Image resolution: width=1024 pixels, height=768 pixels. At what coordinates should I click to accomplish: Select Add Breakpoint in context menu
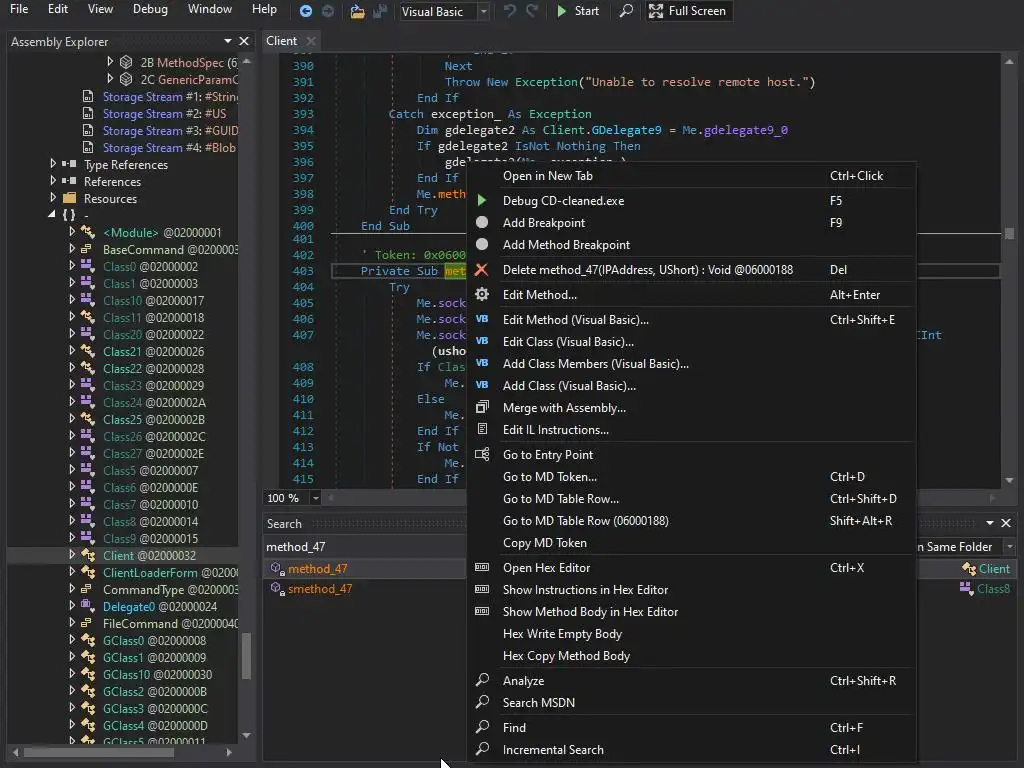coord(543,223)
